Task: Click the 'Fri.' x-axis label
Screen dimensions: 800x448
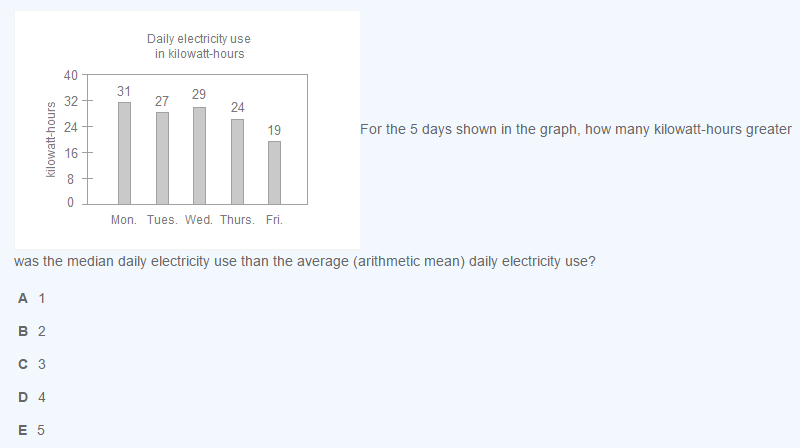Action: pyautogui.click(x=274, y=220)
